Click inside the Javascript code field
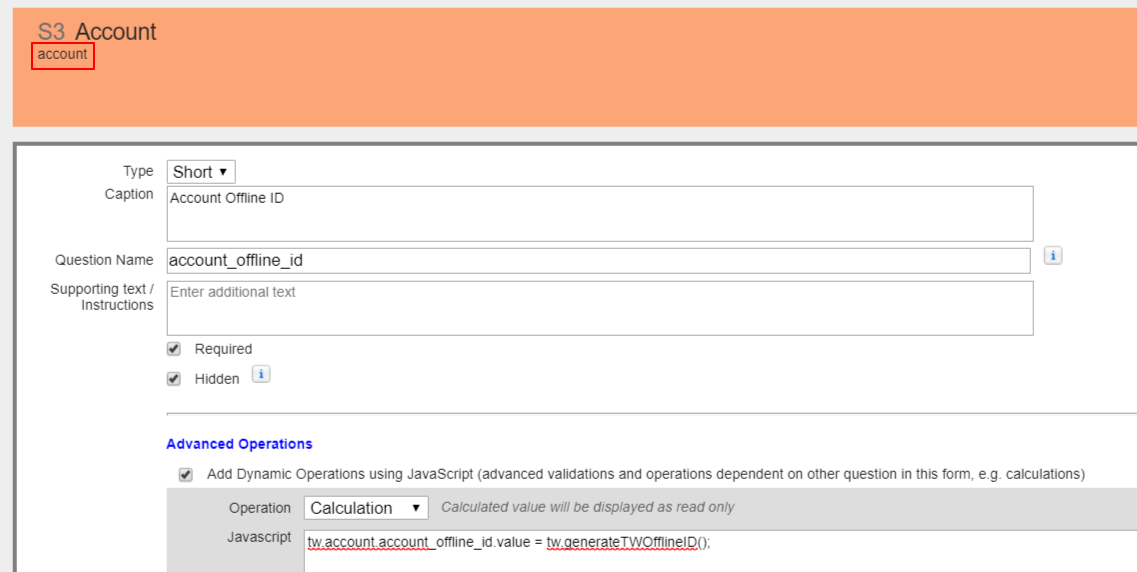Viewport: 1137px width, 572px height. tap(720, 551)
